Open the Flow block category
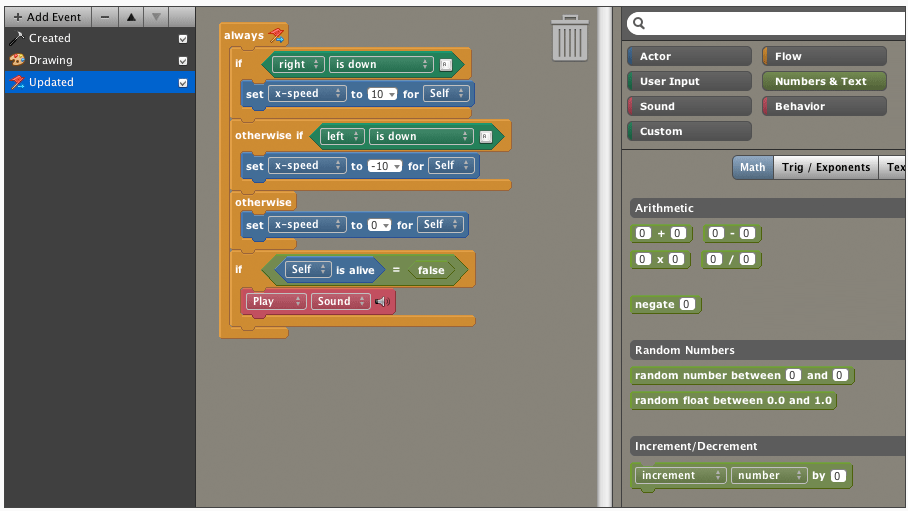908x511 pixels. 825,56
